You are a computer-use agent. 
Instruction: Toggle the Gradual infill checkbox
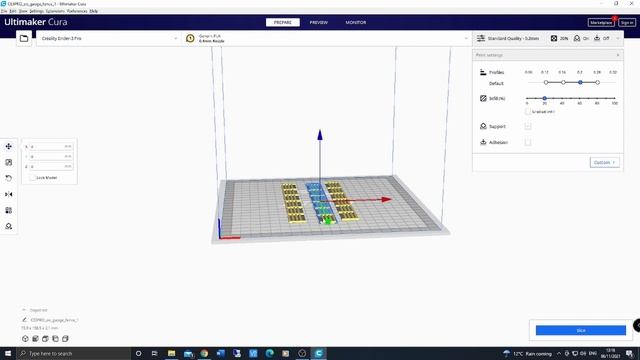click(x=528, y=111)
